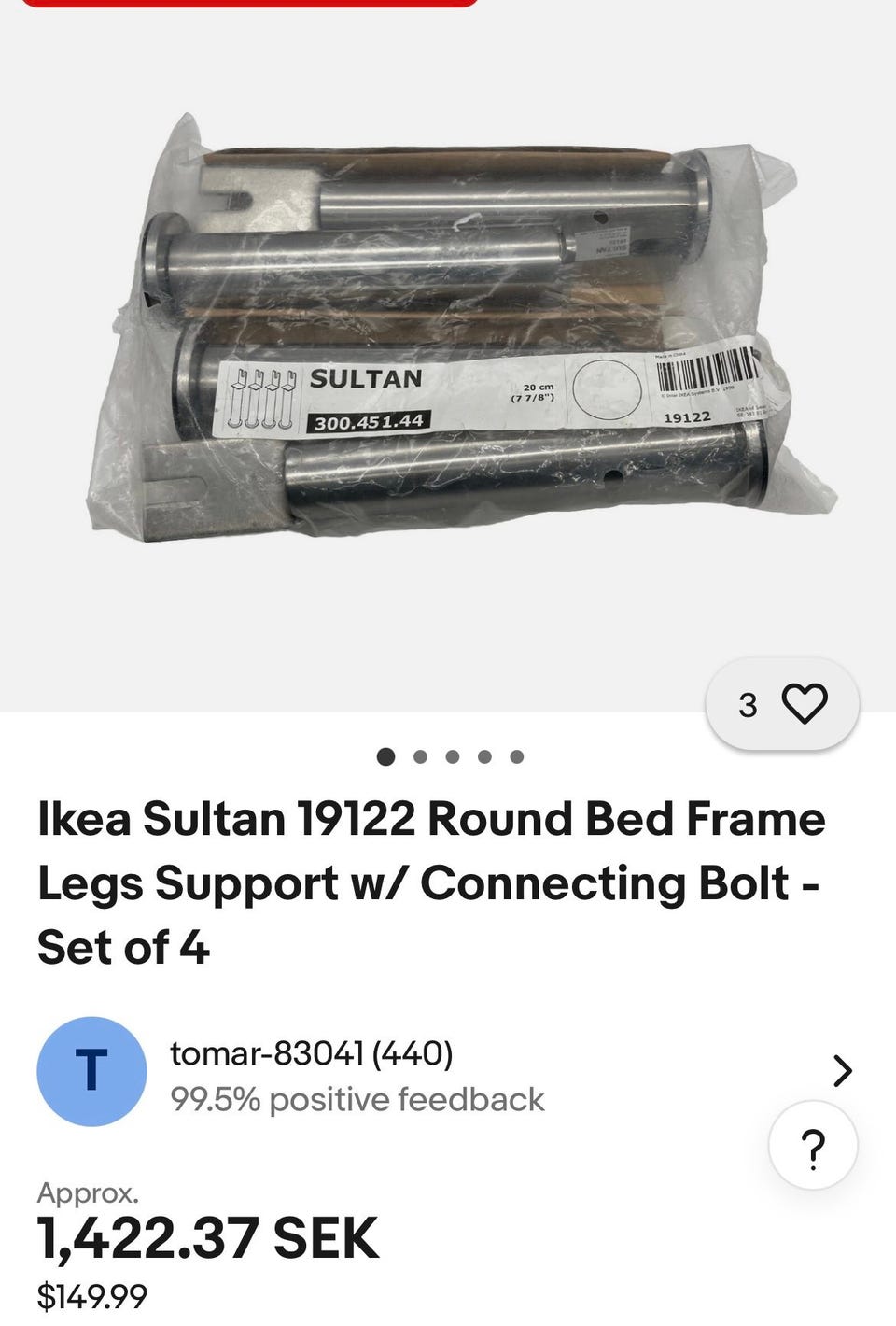
Task: Expand seller details with right chevron
Action: tap(842, 1070)
